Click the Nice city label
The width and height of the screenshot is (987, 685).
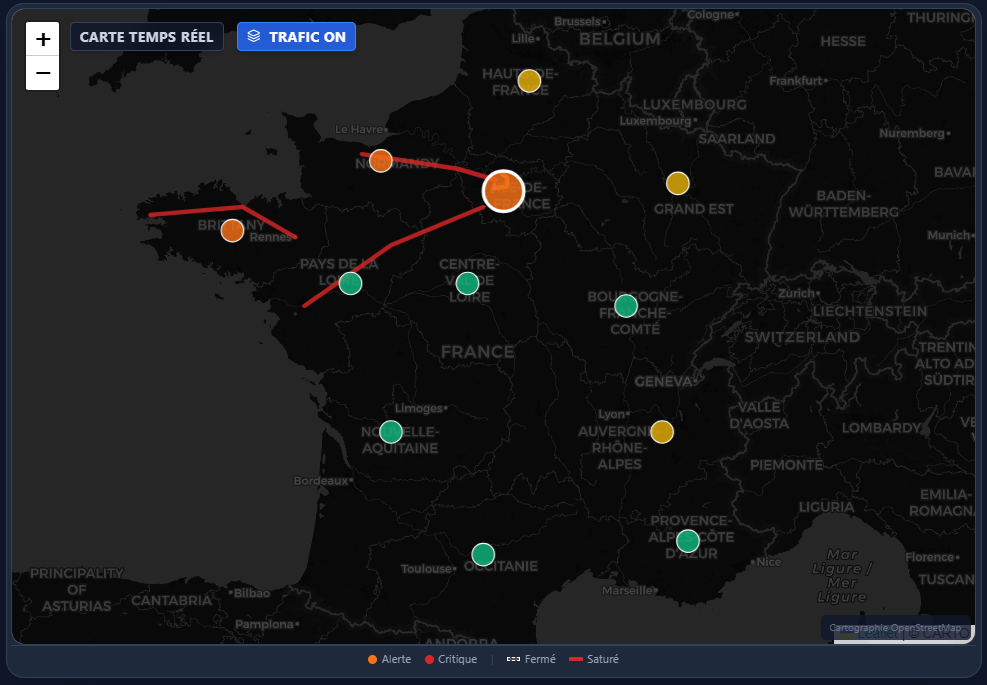(x=769, y=562)
